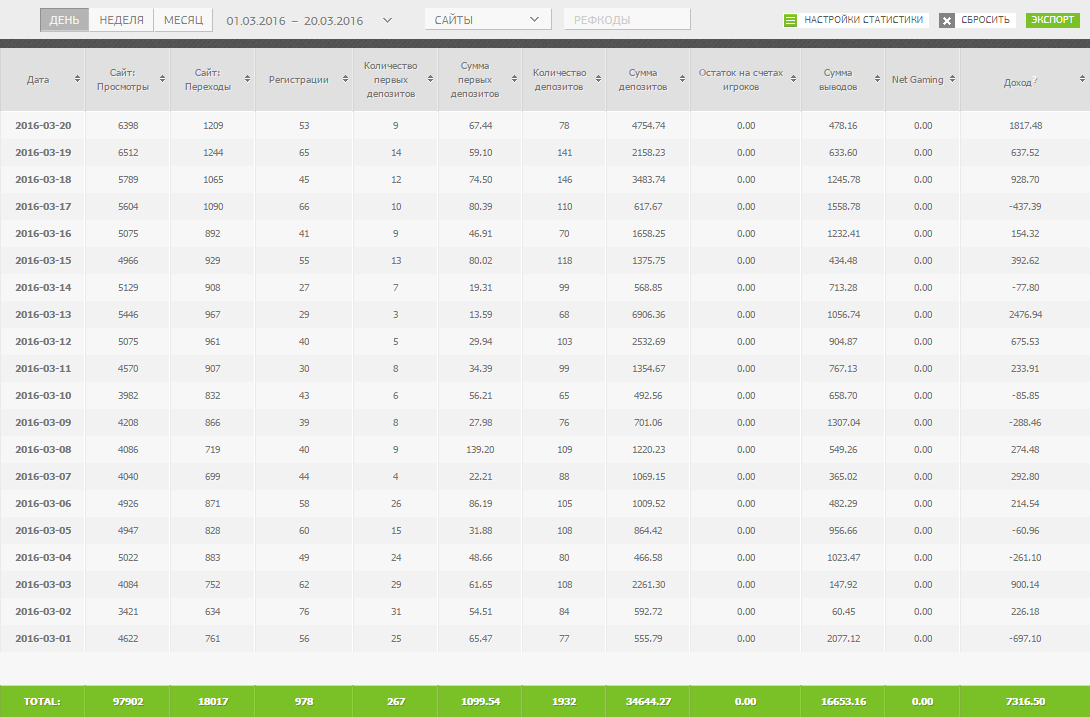Viewport: 1090px width, 717px height.
Task: Click deposit sum 6906.36
Action: (x=649, y=314)
